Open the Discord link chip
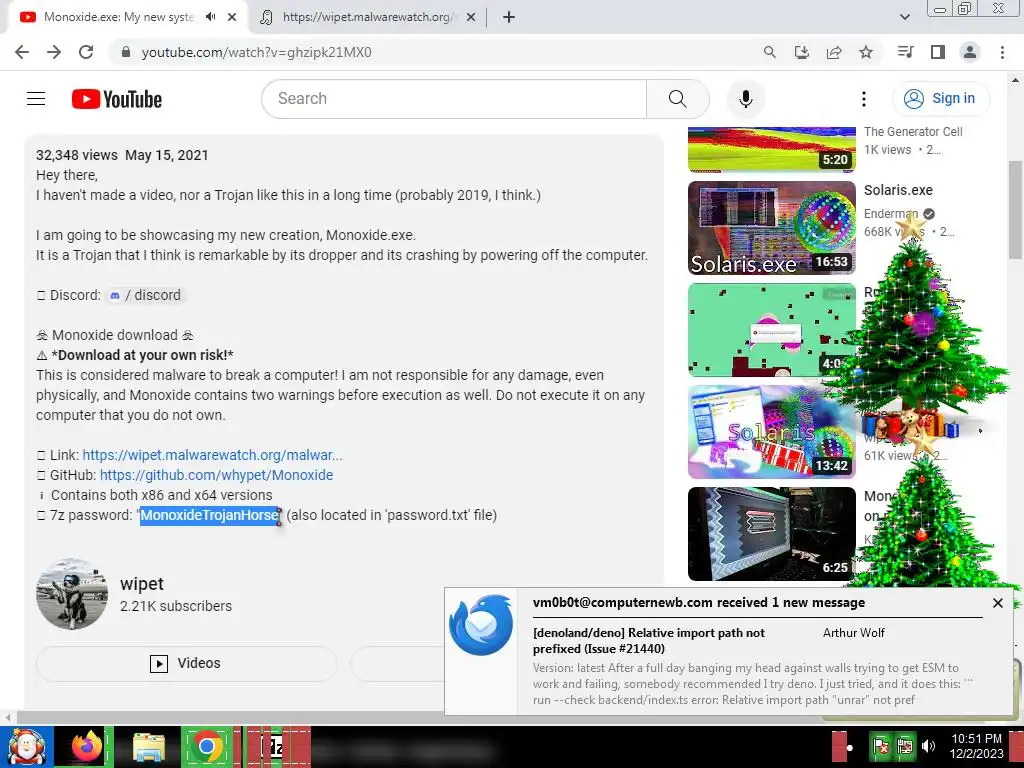This screenshot has height=768, width=1024. [145, 295]
